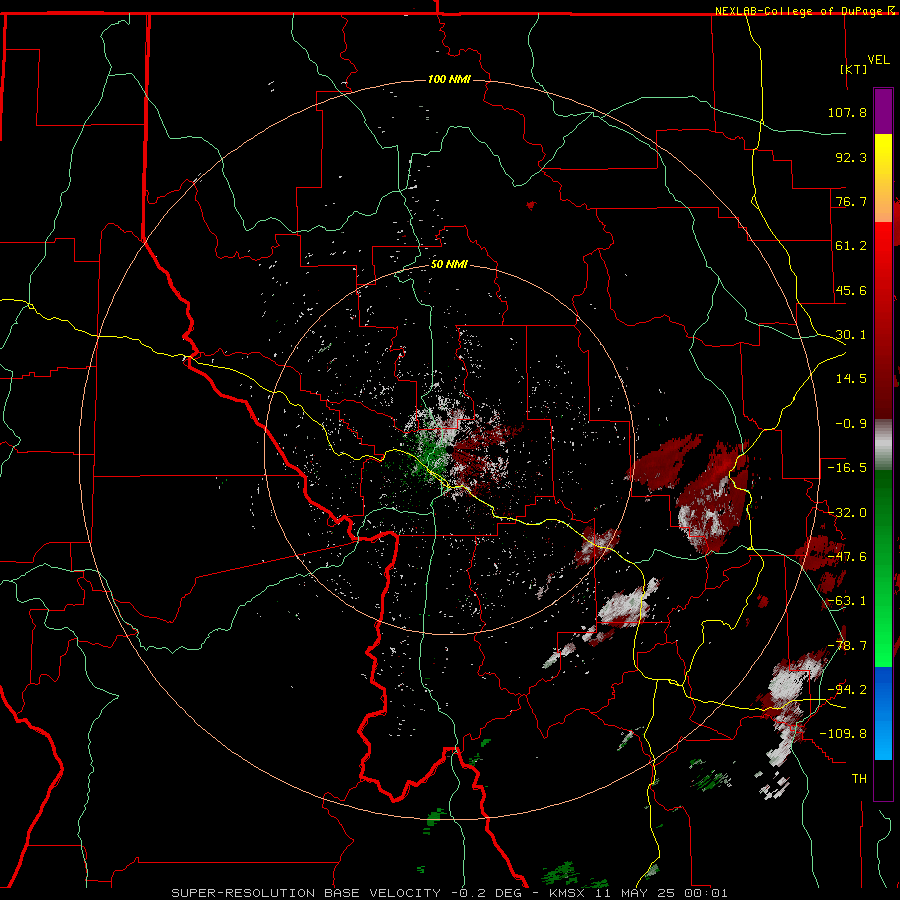Click the TH label on the legend
The image size is (900, 900).
coord(859,778)
